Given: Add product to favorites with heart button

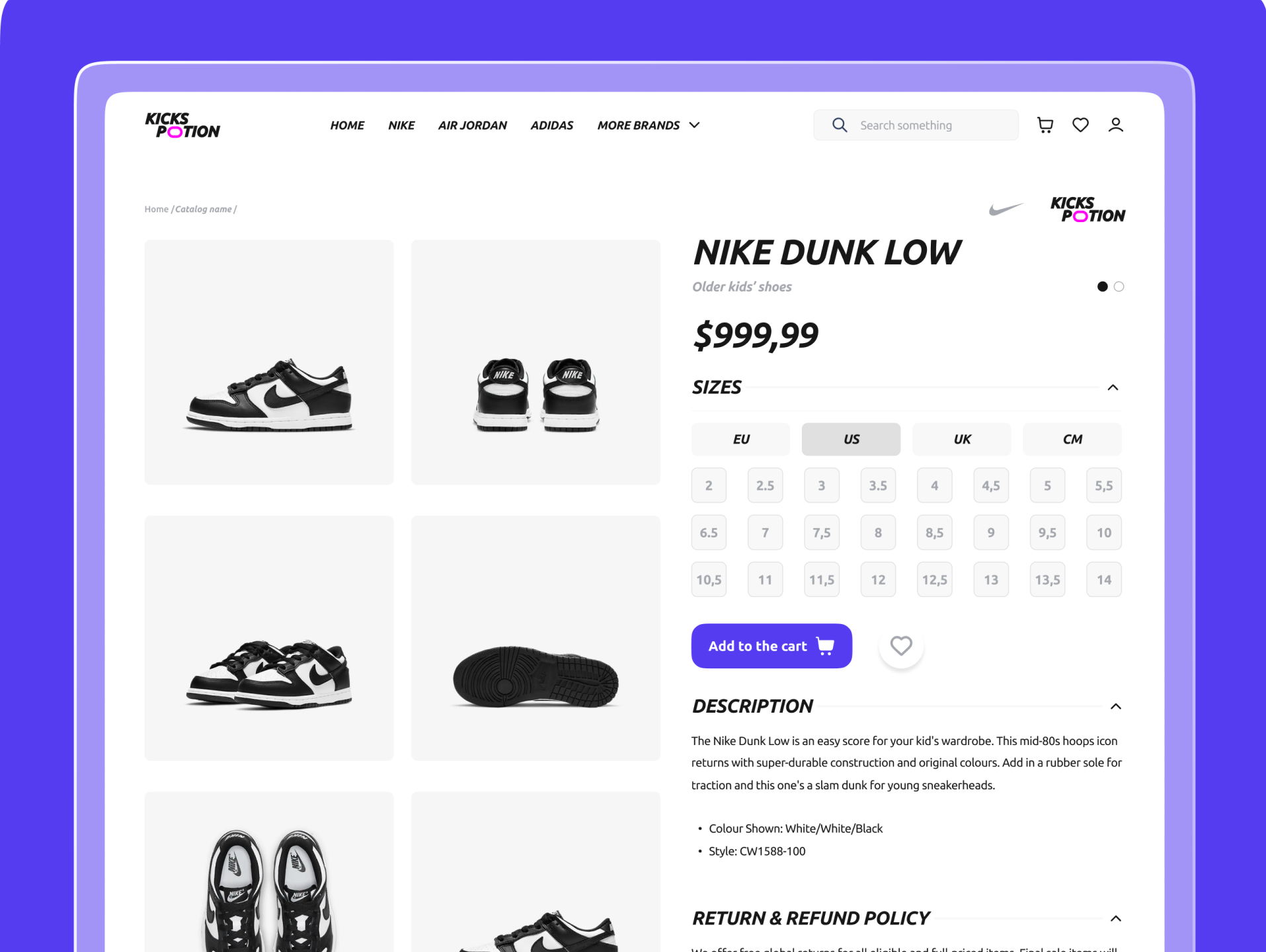Looking at the screenshot, I should (900, 646).
